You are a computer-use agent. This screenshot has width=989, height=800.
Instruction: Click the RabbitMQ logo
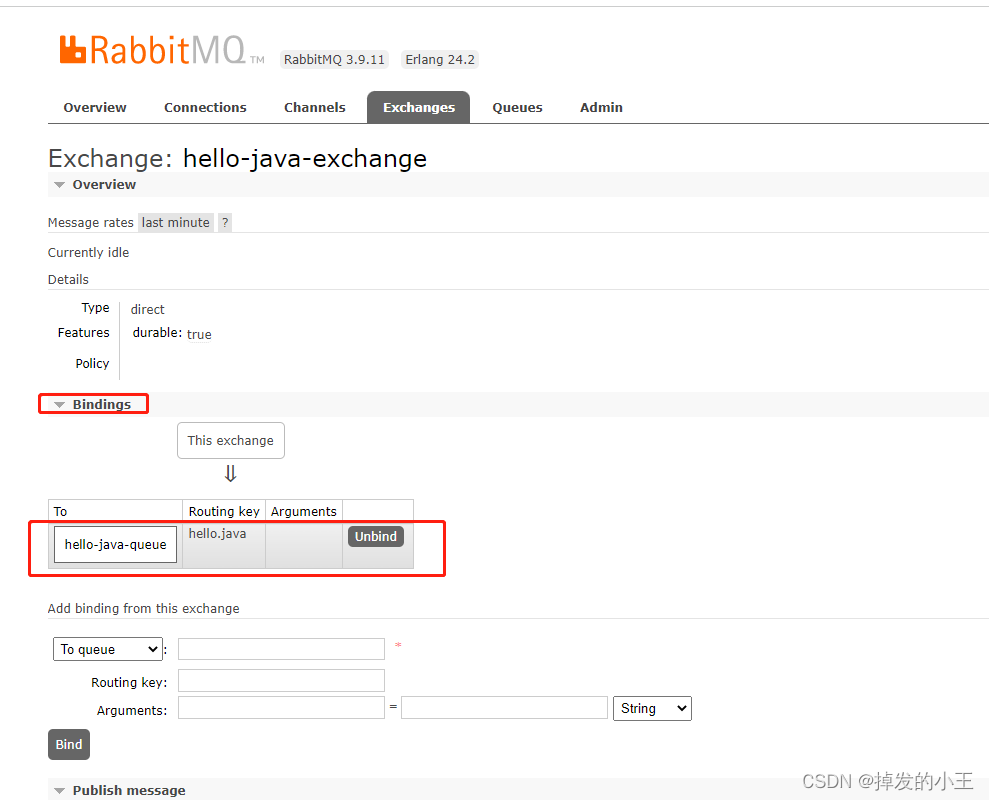pyautogui.click(x=161, y=50)
